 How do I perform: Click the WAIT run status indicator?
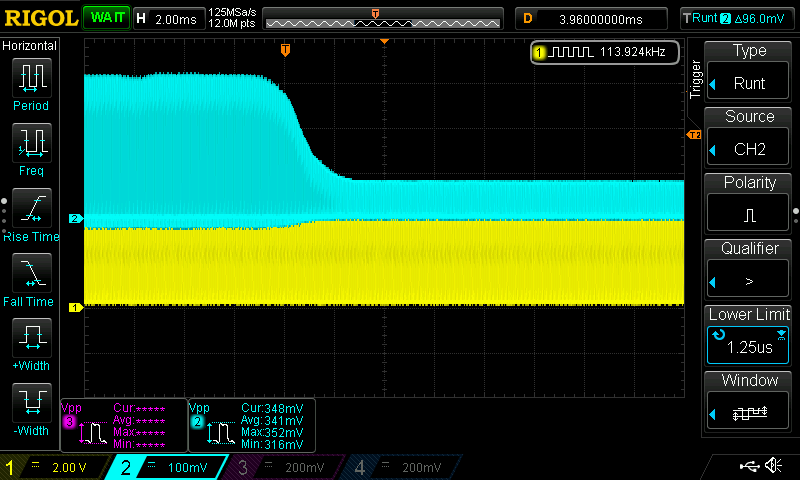tap(105, 18)
